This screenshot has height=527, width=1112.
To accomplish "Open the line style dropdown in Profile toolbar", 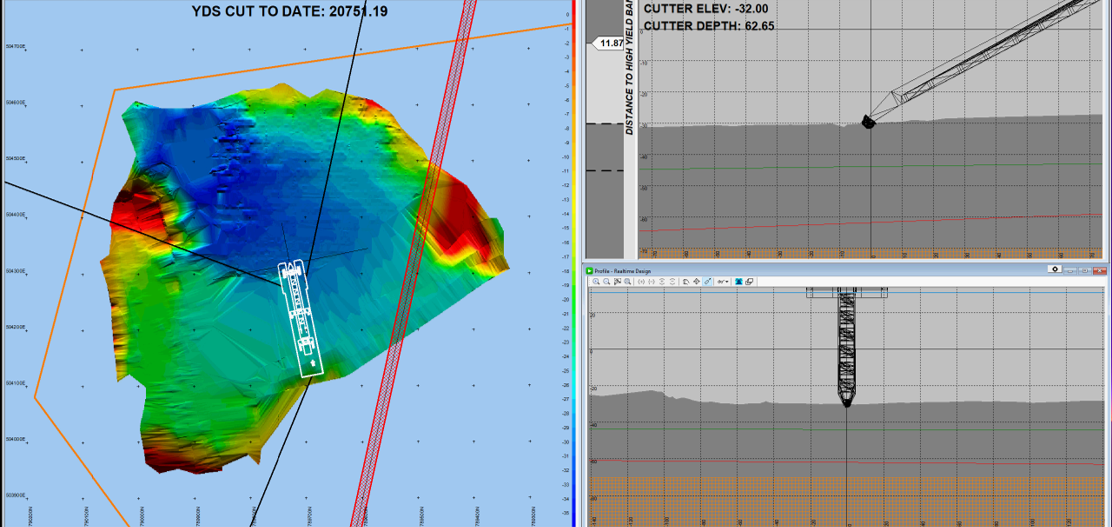I will click(722, 281).
